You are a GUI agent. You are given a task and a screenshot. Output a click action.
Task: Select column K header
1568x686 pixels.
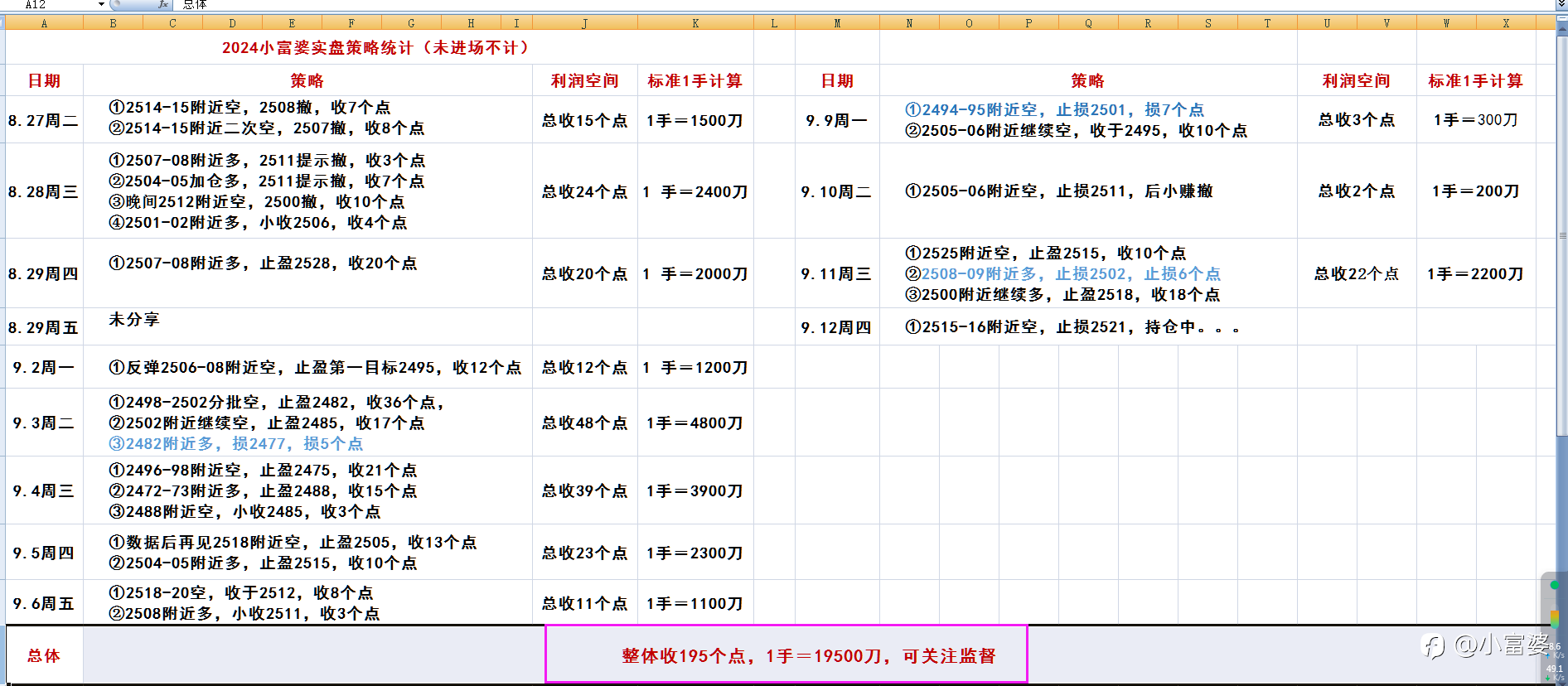[695, 23]
